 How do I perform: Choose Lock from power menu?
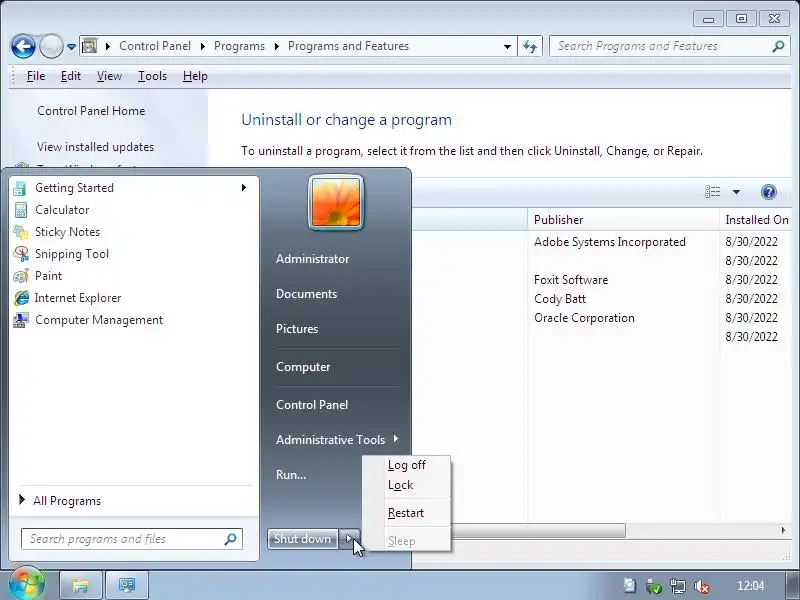(407, 485)
